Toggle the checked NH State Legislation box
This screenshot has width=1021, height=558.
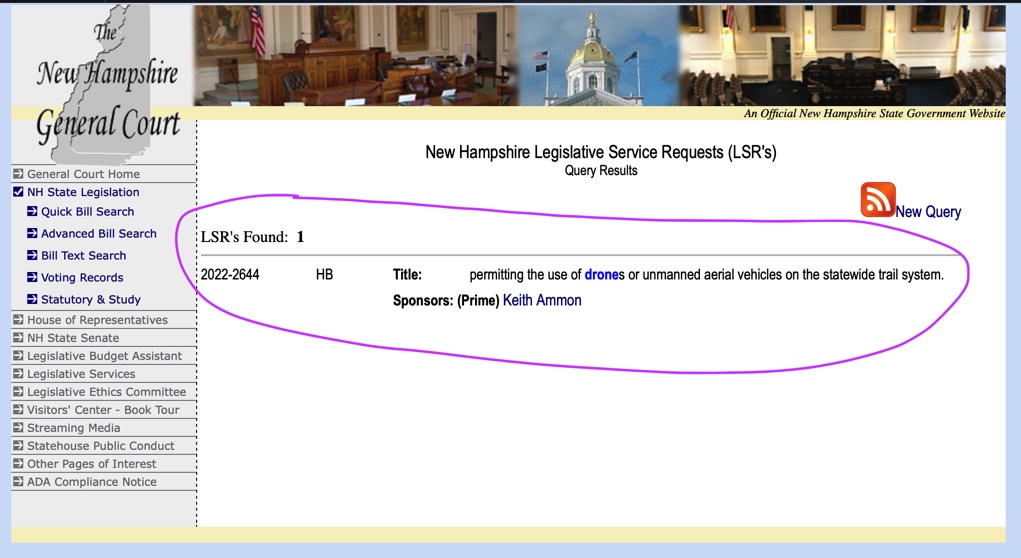[18, 192]
